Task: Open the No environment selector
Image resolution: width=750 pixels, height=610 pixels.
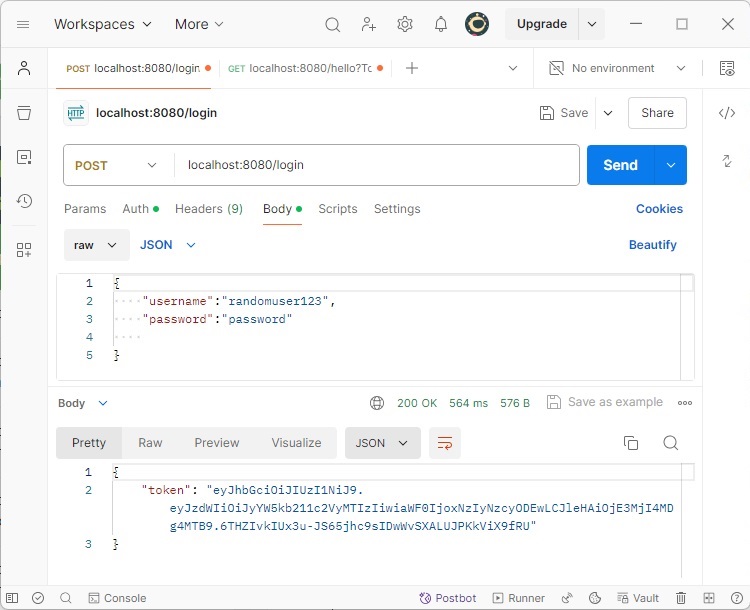Action: point(618,68)
